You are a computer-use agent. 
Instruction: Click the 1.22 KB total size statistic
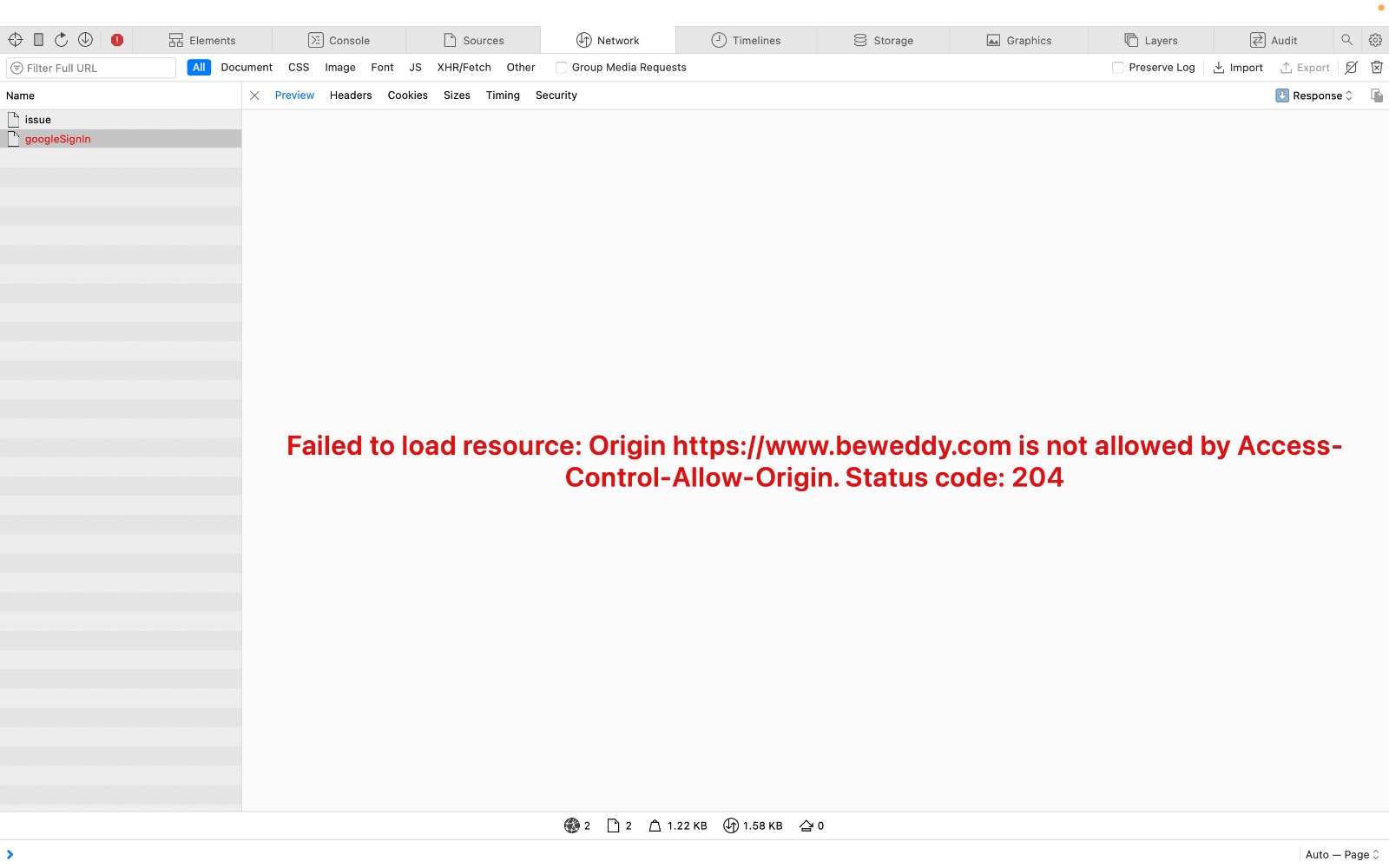678,825
